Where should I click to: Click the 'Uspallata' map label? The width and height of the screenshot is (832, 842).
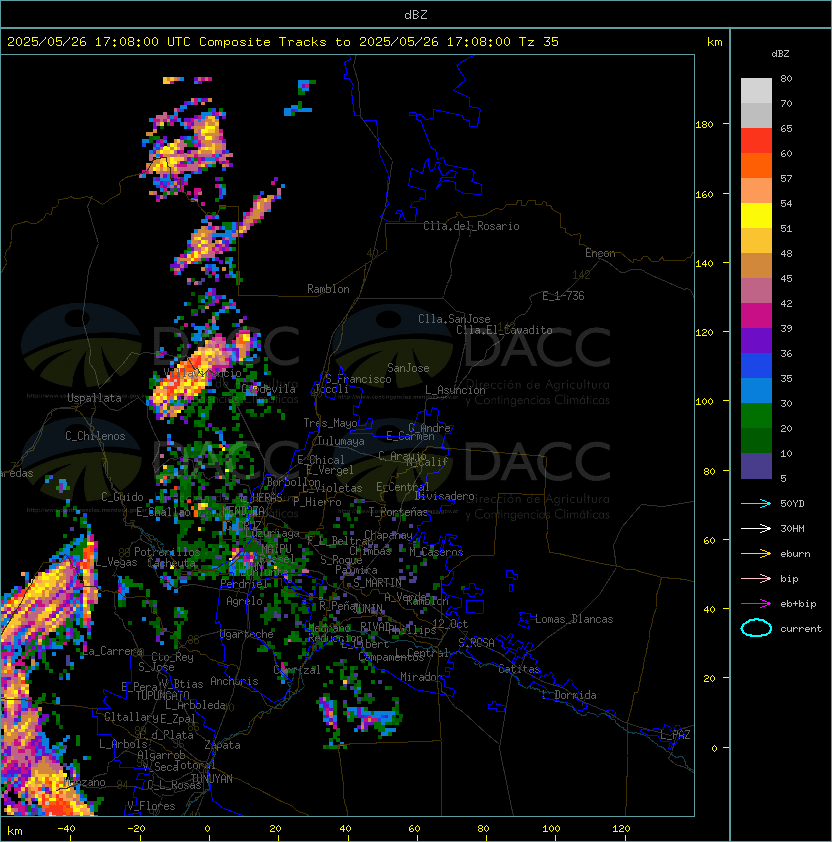[94, 398]
